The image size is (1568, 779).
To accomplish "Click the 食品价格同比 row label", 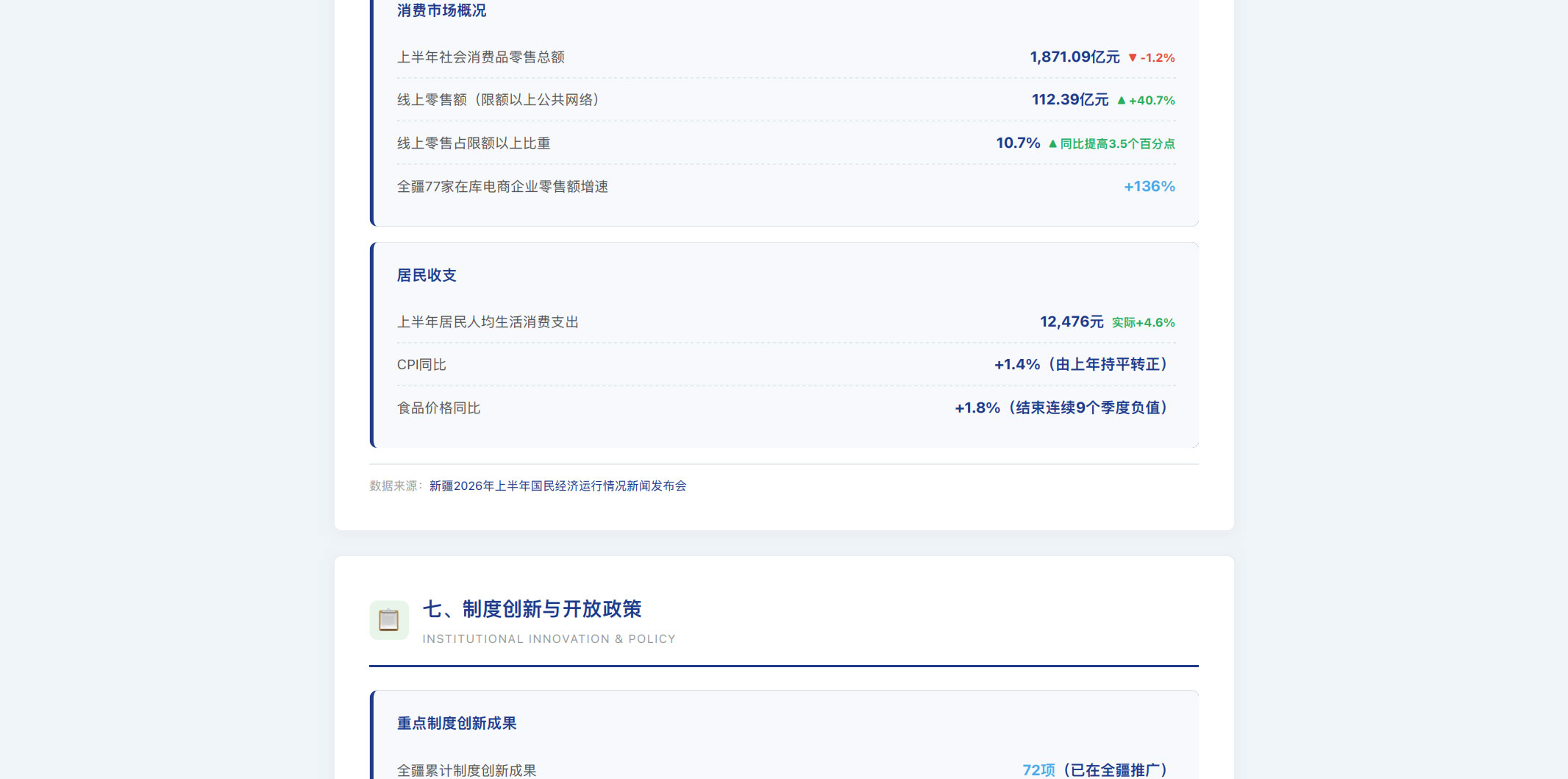I will (439, 408).
